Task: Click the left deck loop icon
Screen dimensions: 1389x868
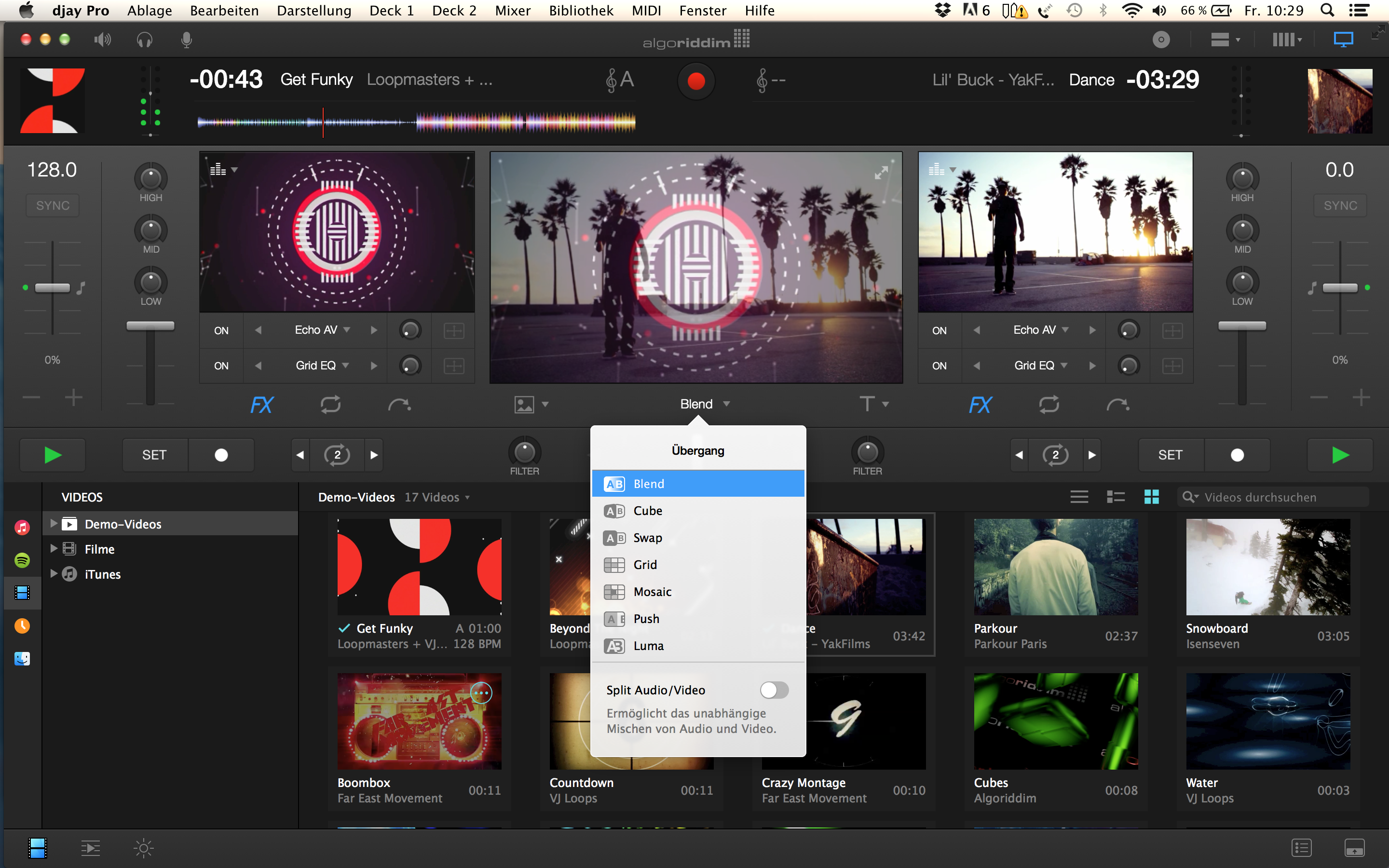Action: (x=330, y=405)
